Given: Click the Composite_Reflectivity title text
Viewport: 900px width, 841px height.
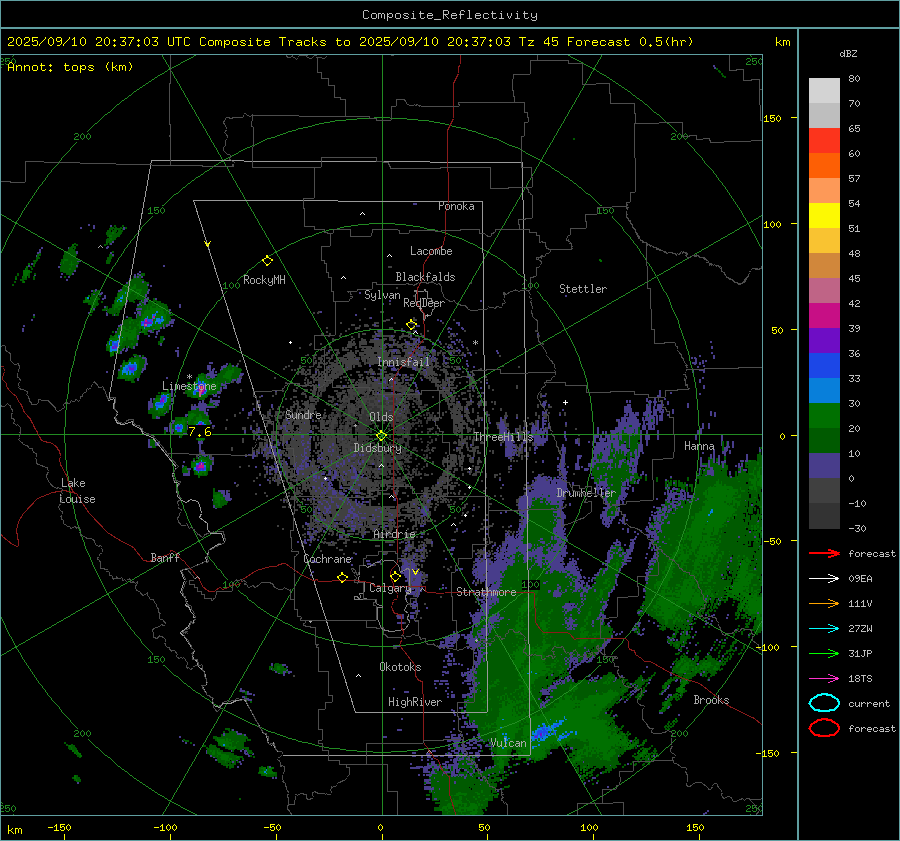Looking at the screenshot, I should tap(450, 15).
